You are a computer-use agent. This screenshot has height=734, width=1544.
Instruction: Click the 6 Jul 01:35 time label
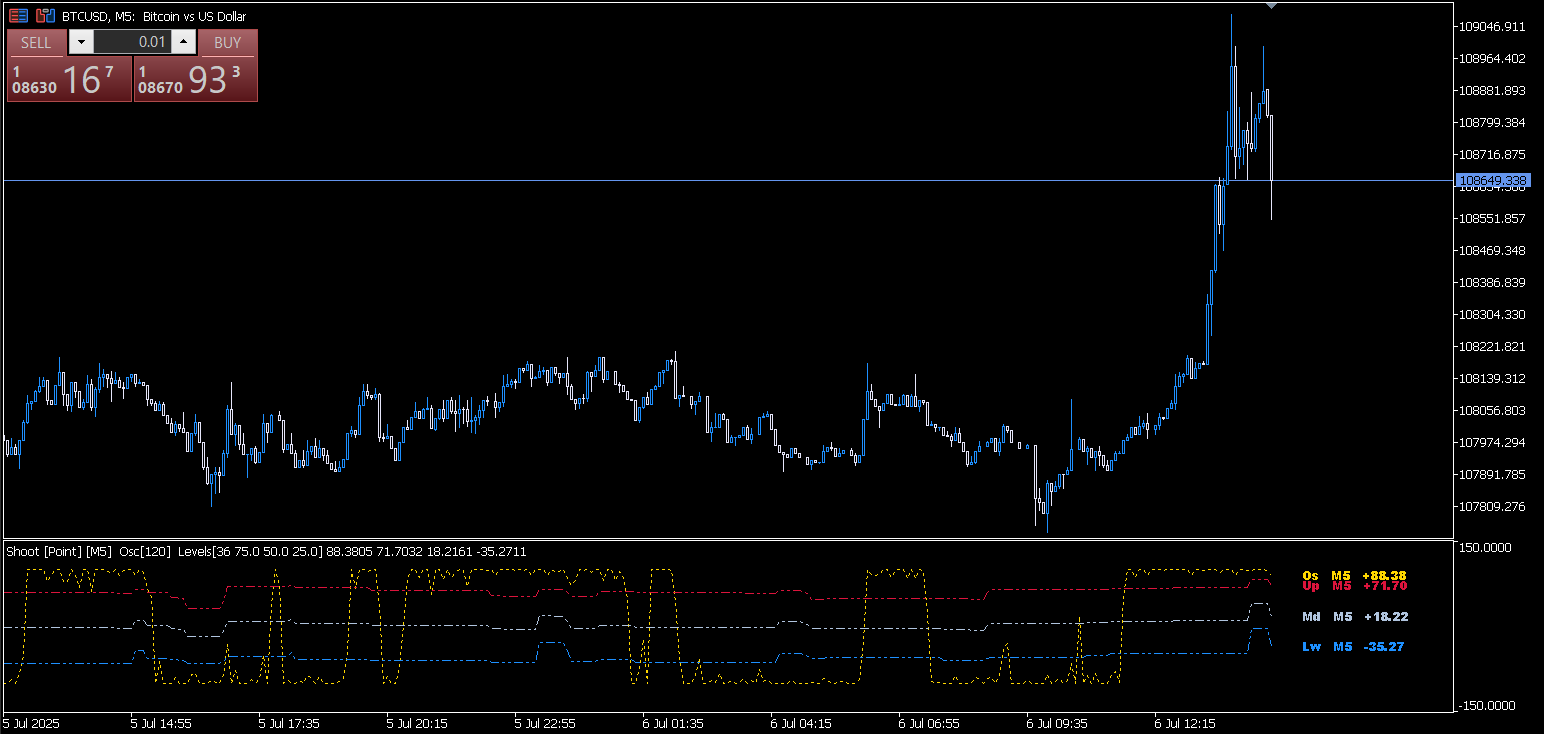point(673,722)
